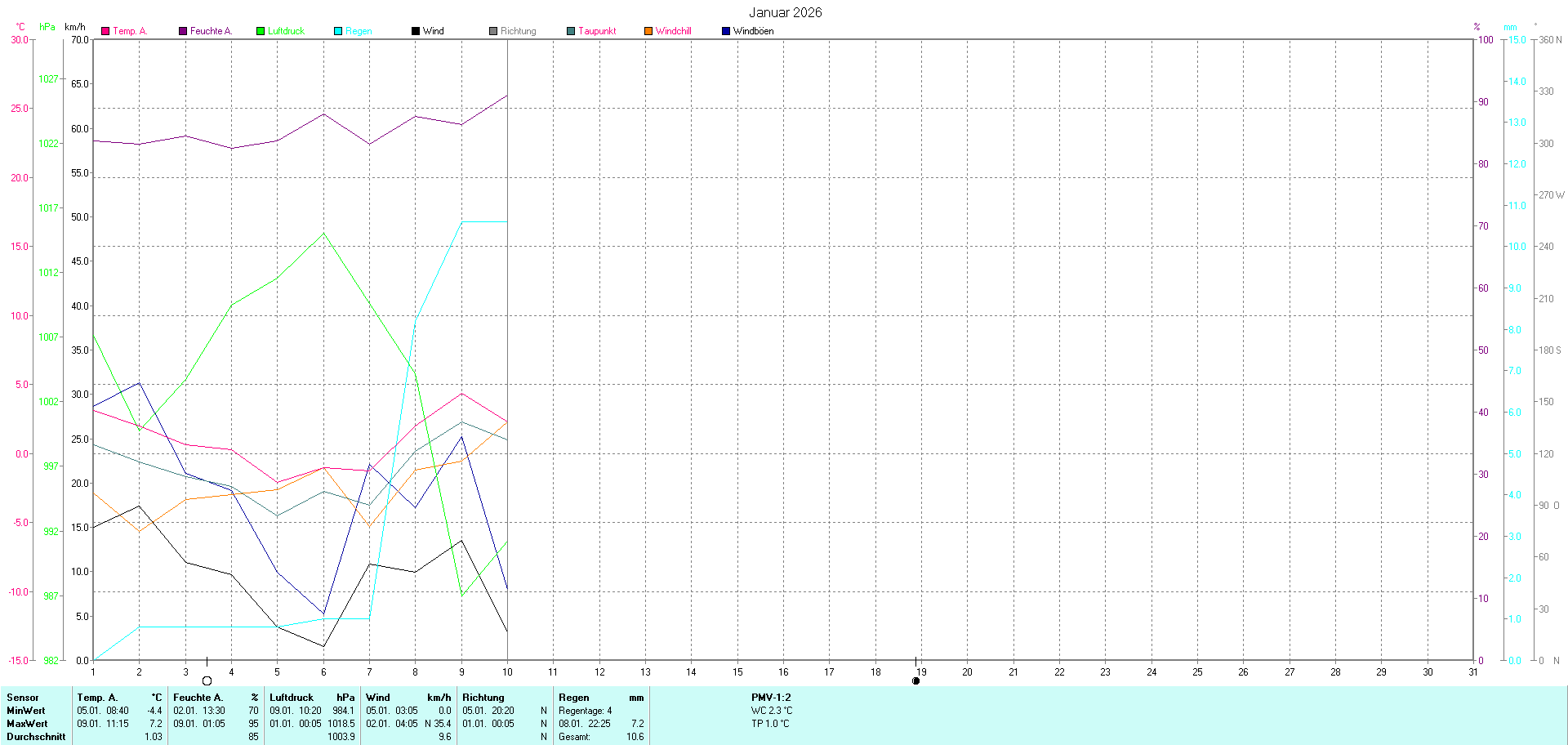Click the gray Richtung legend square
Screen dimensions: 1568x745
(493, 31)
